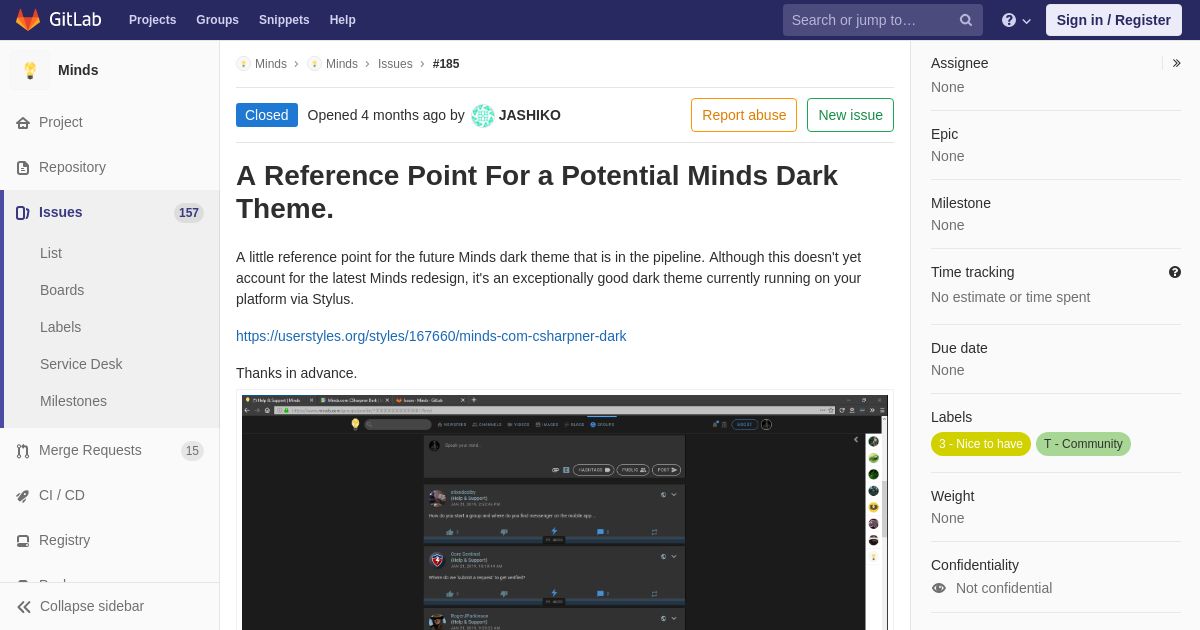Open the Groups menu in navbar
The height and width of the screenshot is (630, 1200).
[x=217, y=20]
